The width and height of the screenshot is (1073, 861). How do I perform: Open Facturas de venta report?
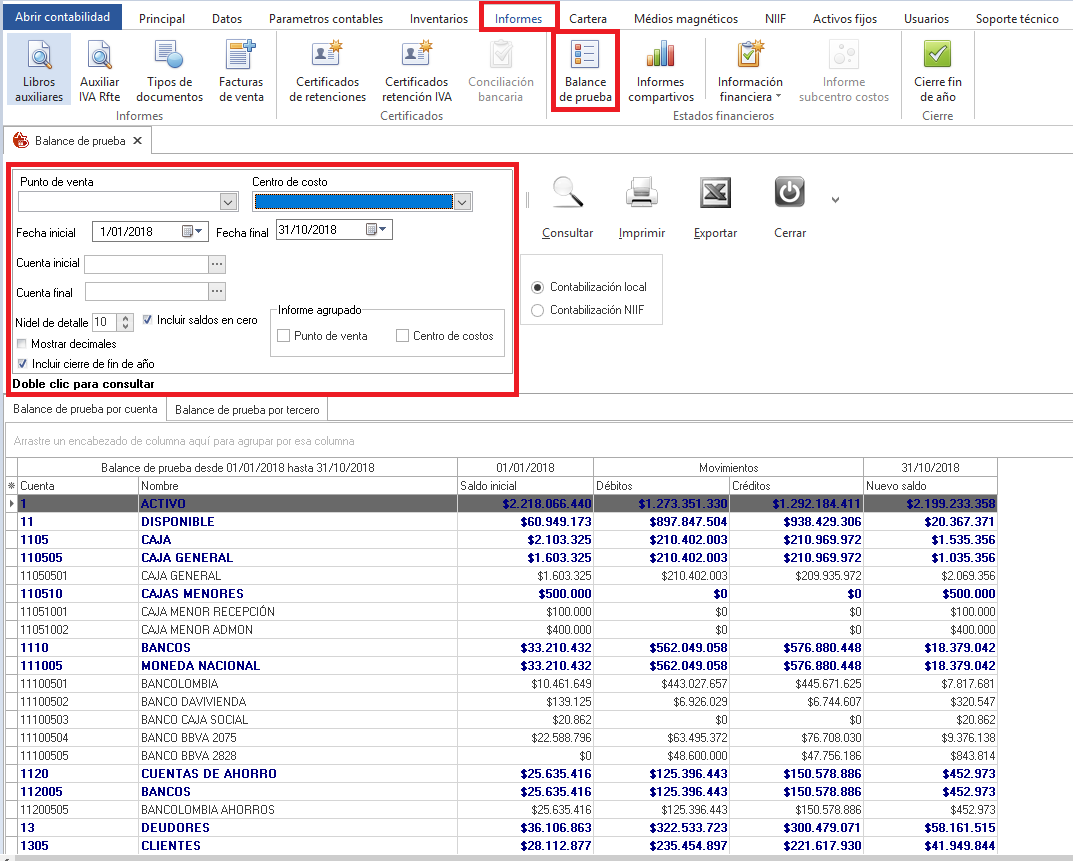(x=241, y=70)
